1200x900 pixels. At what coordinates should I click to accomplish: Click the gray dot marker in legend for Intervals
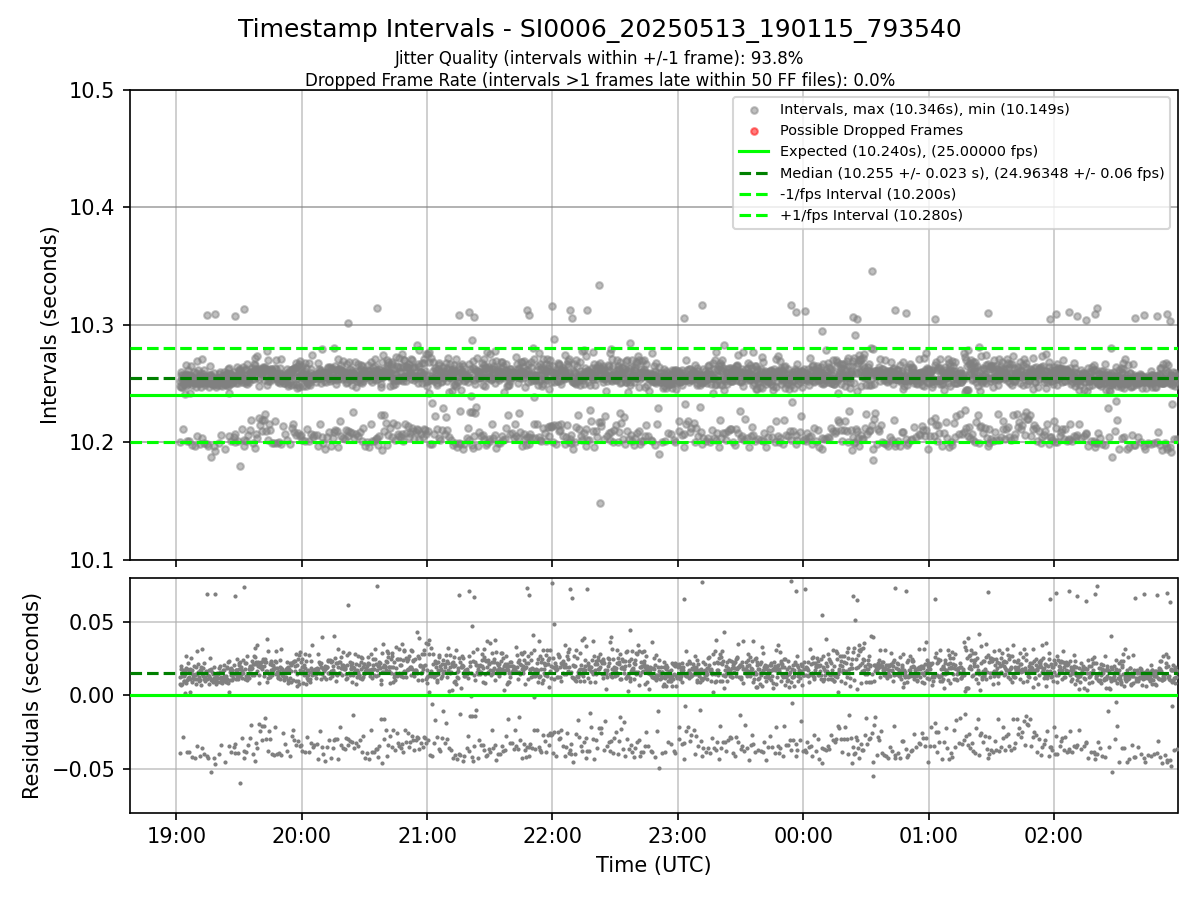click(755, 110)
